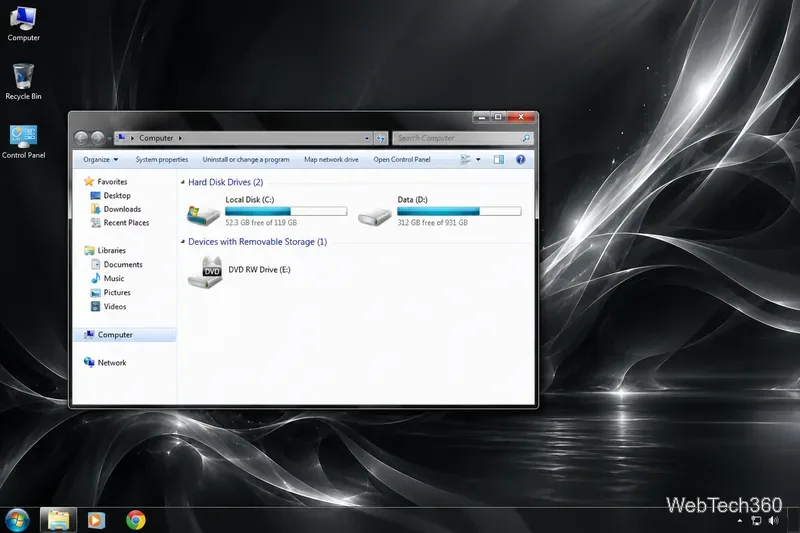Viewport: 800px width, 533px height.
Task: Click Uninstall or change a program
Action: coord(246,160)
